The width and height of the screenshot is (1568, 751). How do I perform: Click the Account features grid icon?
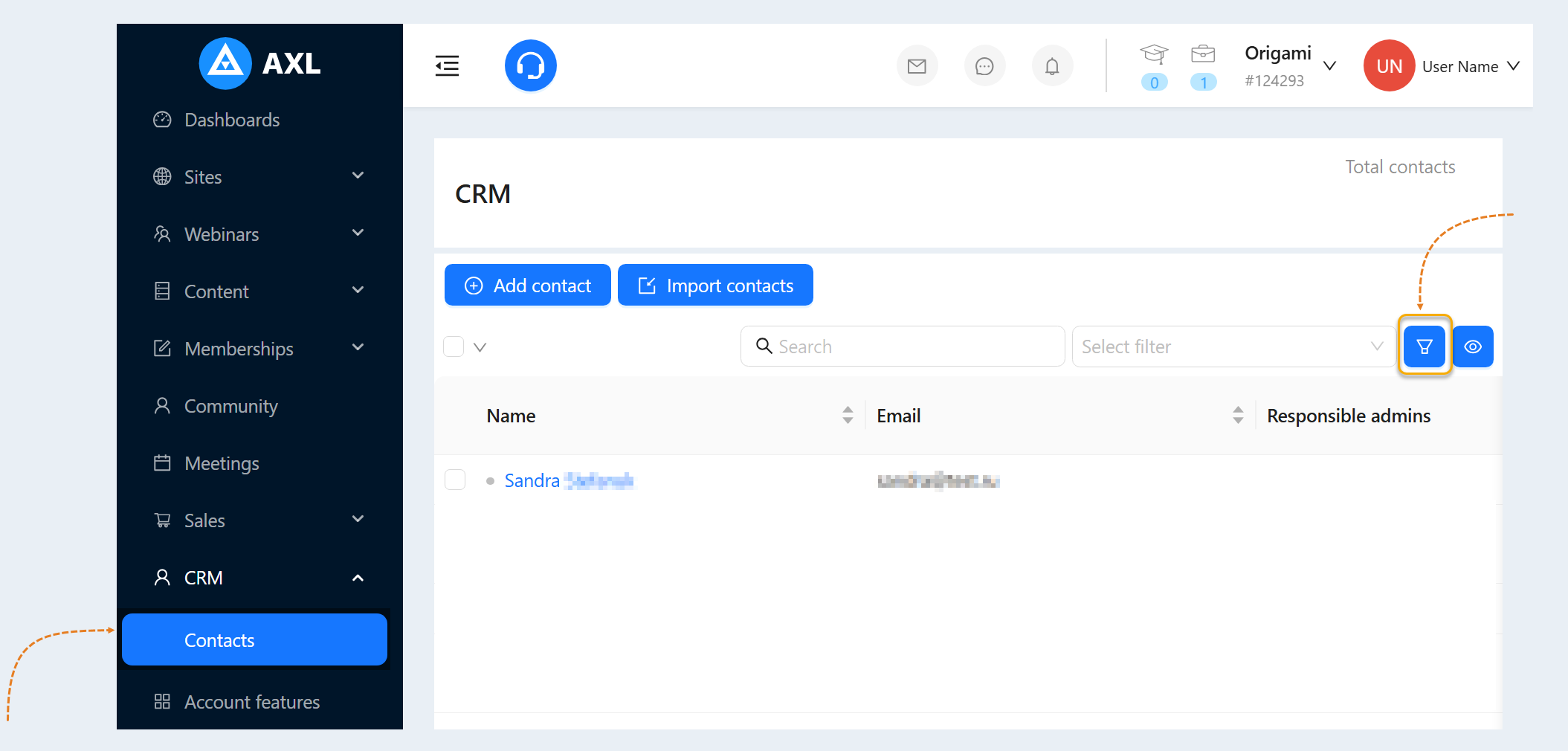(162, 702)
